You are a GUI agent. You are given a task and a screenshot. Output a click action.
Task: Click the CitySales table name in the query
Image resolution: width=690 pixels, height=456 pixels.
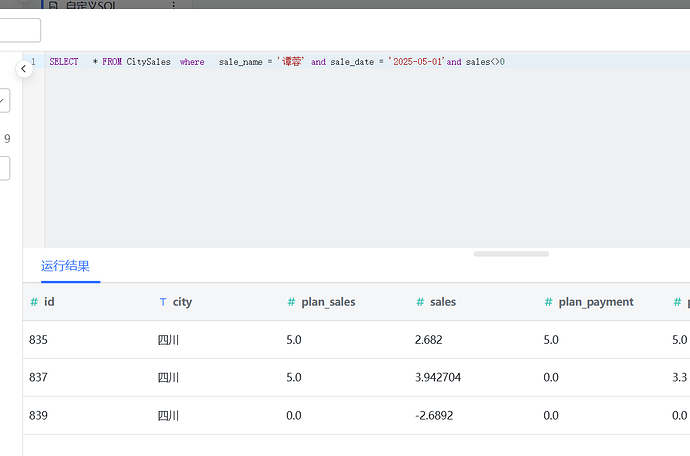click(148, 62)
